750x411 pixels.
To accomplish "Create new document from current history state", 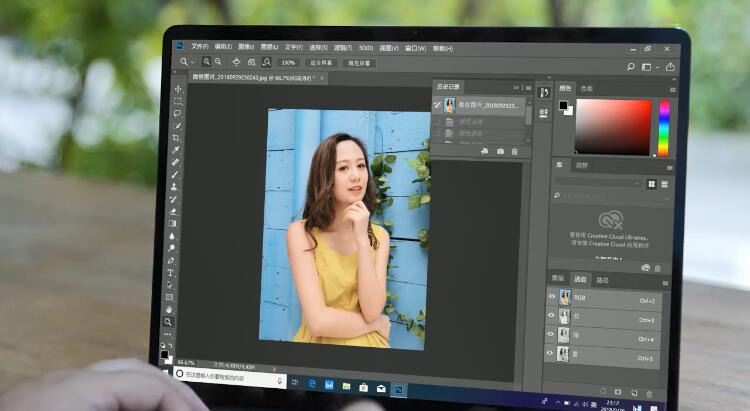I will click(485, 151).
